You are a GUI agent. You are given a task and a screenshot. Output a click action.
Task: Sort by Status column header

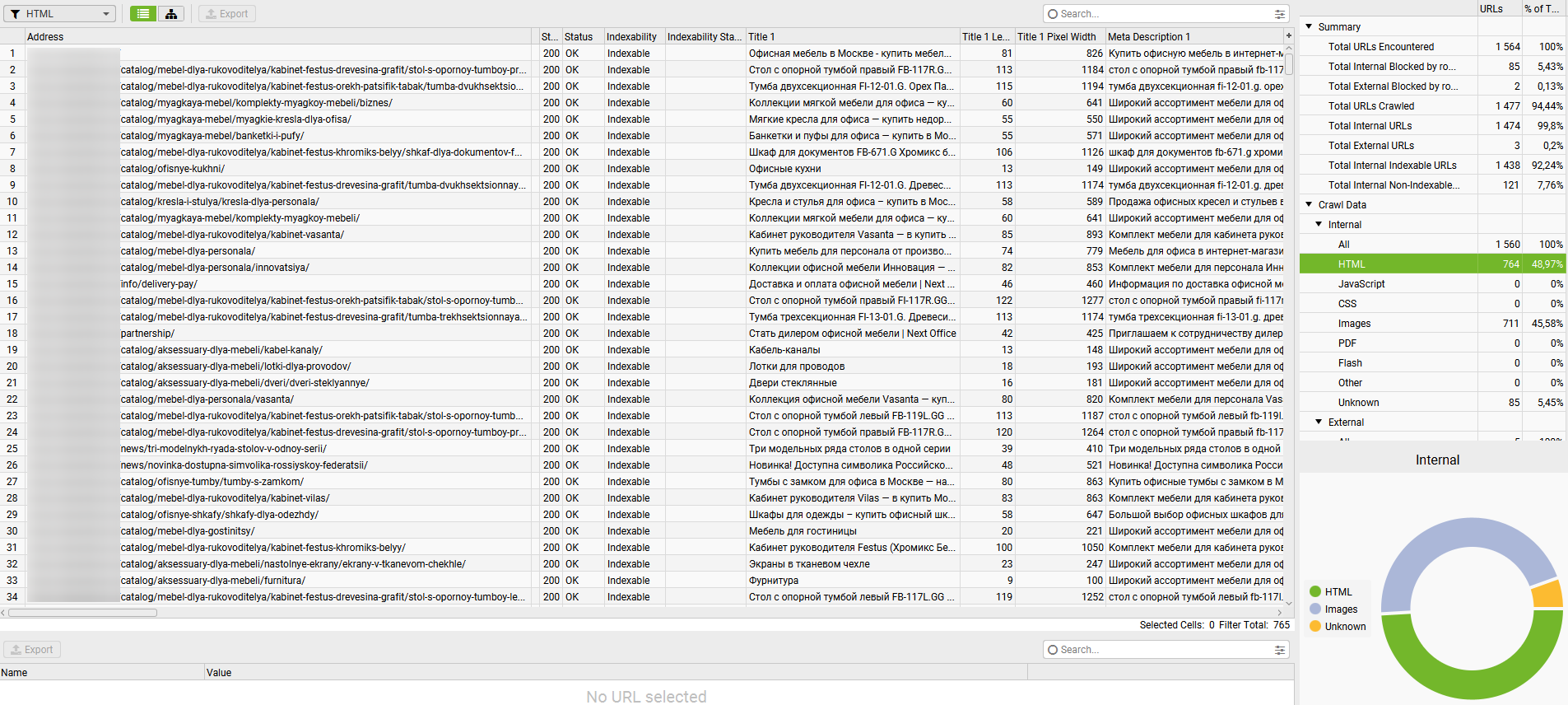point(582,37)
